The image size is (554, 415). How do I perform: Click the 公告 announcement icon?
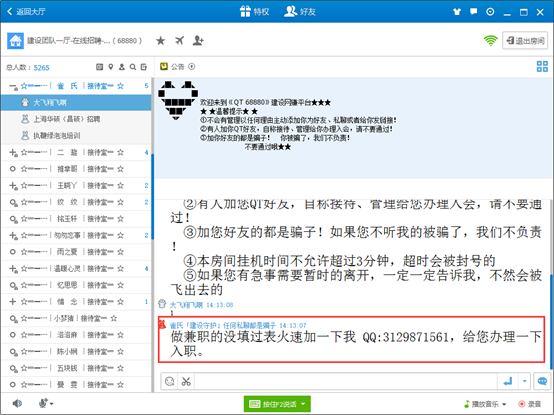click(164, 66)
